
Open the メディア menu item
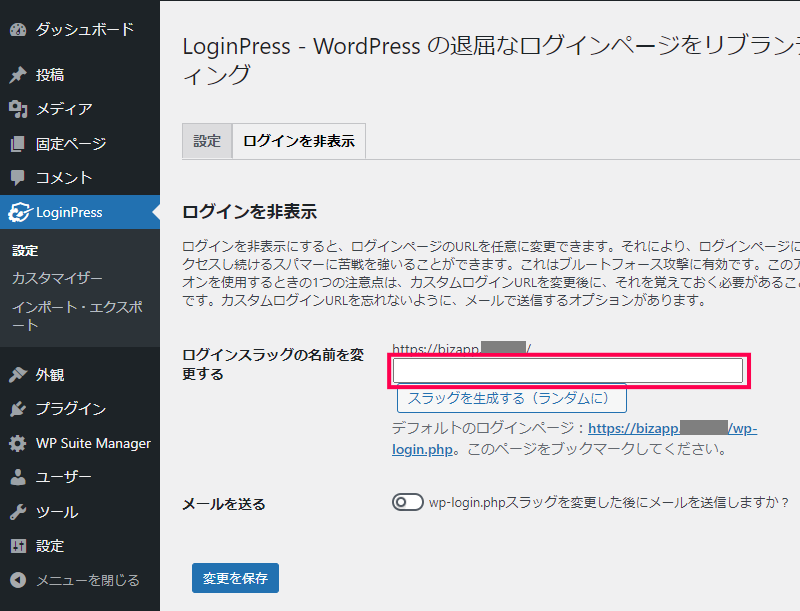(x=80, y=109)
